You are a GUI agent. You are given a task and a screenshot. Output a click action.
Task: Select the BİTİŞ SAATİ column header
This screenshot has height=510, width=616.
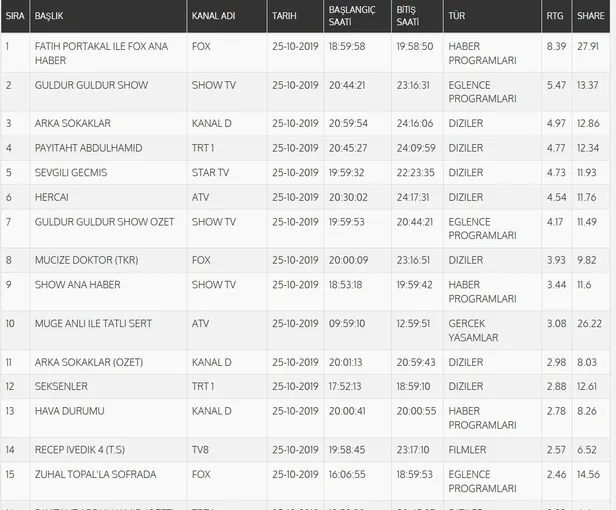tap(407, 17)
